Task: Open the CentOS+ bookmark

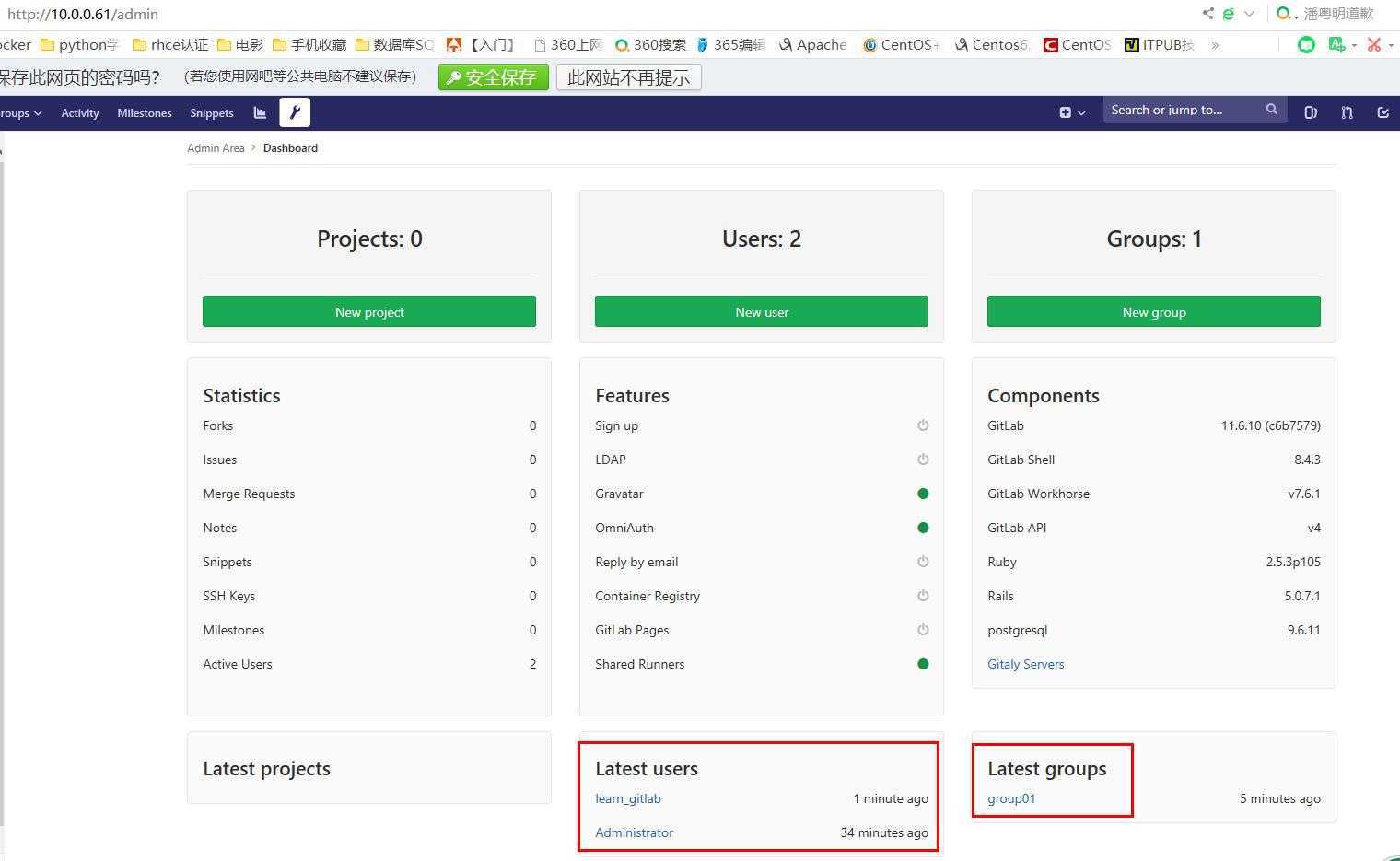Action: (901, 44)
